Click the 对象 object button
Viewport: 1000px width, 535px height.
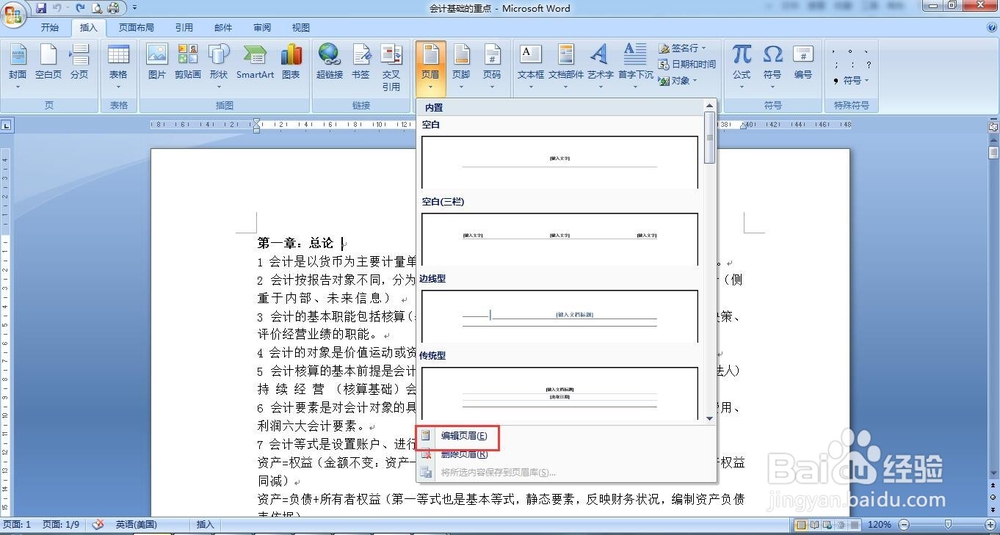coord(676,80)
